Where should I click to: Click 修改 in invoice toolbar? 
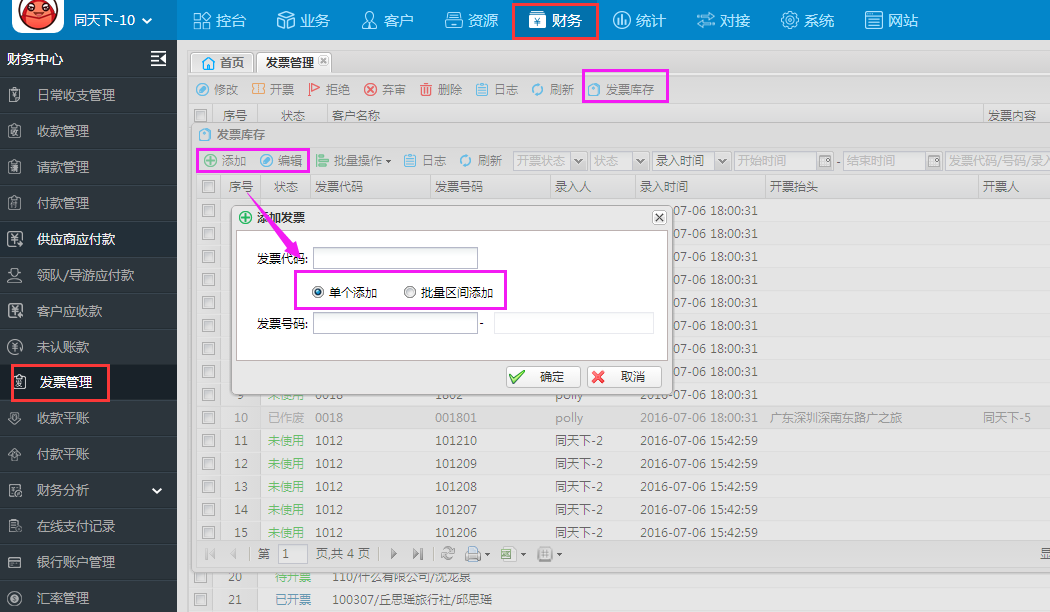coord(217,89)
